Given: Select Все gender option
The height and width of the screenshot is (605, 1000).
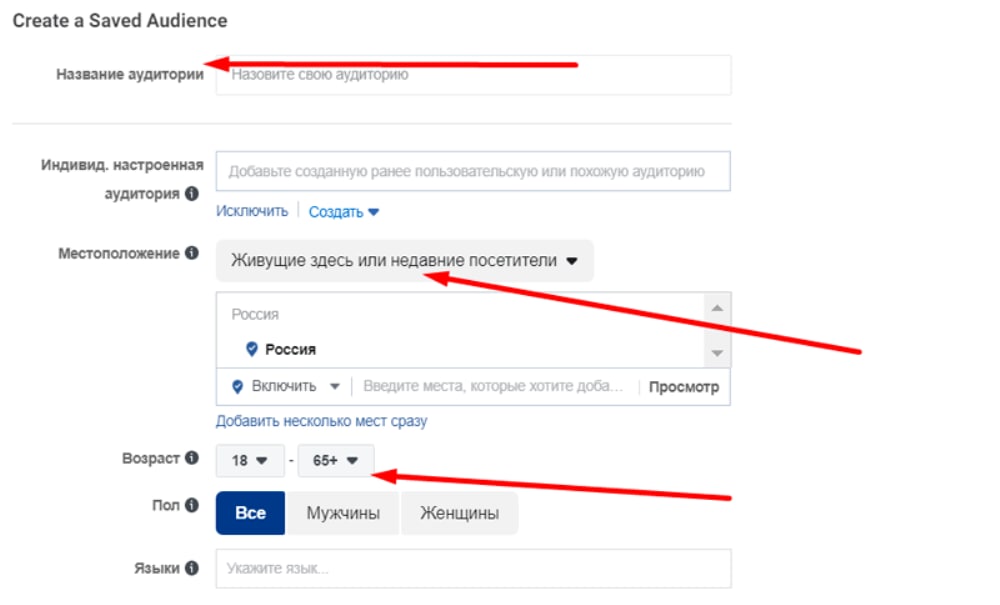Looking at the screenshot, I should (x=250, y=513).
